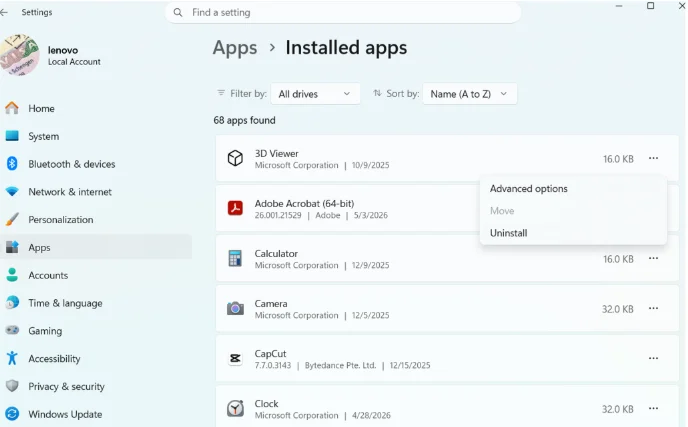688x427 pixels.
Task: Click the Camera app name
Action: tap(271, 304)
